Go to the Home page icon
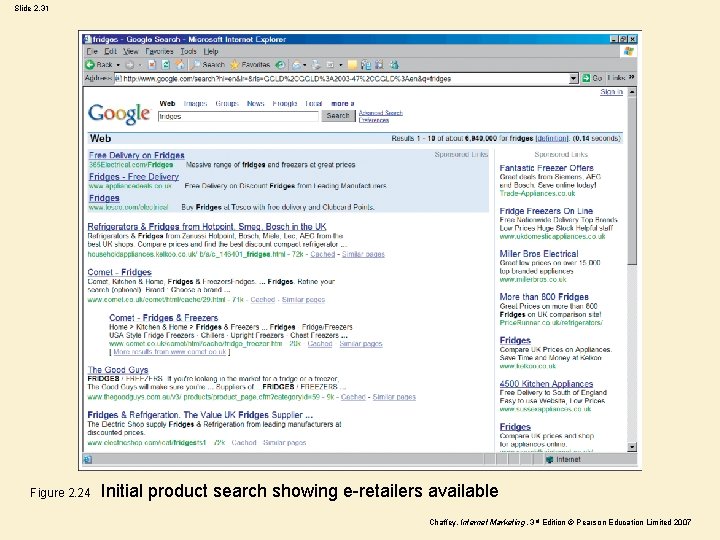The height and width of the screenshot is (540, 720). pos(180,65)
